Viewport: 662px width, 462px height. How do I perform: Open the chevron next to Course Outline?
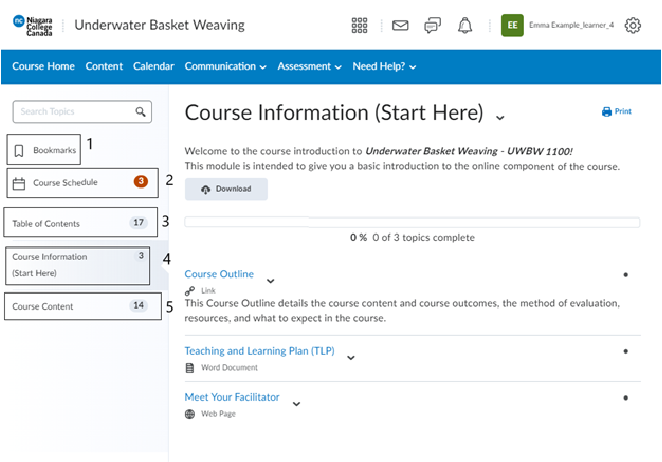(x=270, y=281)
